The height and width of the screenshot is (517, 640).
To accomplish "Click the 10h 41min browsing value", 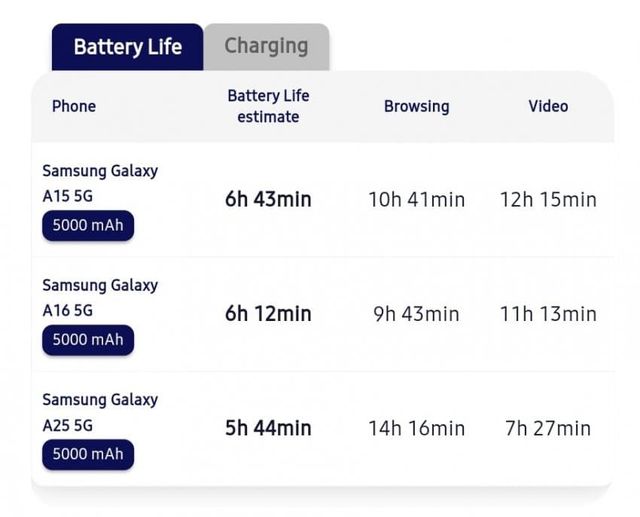I will click(x=416, y=200).
